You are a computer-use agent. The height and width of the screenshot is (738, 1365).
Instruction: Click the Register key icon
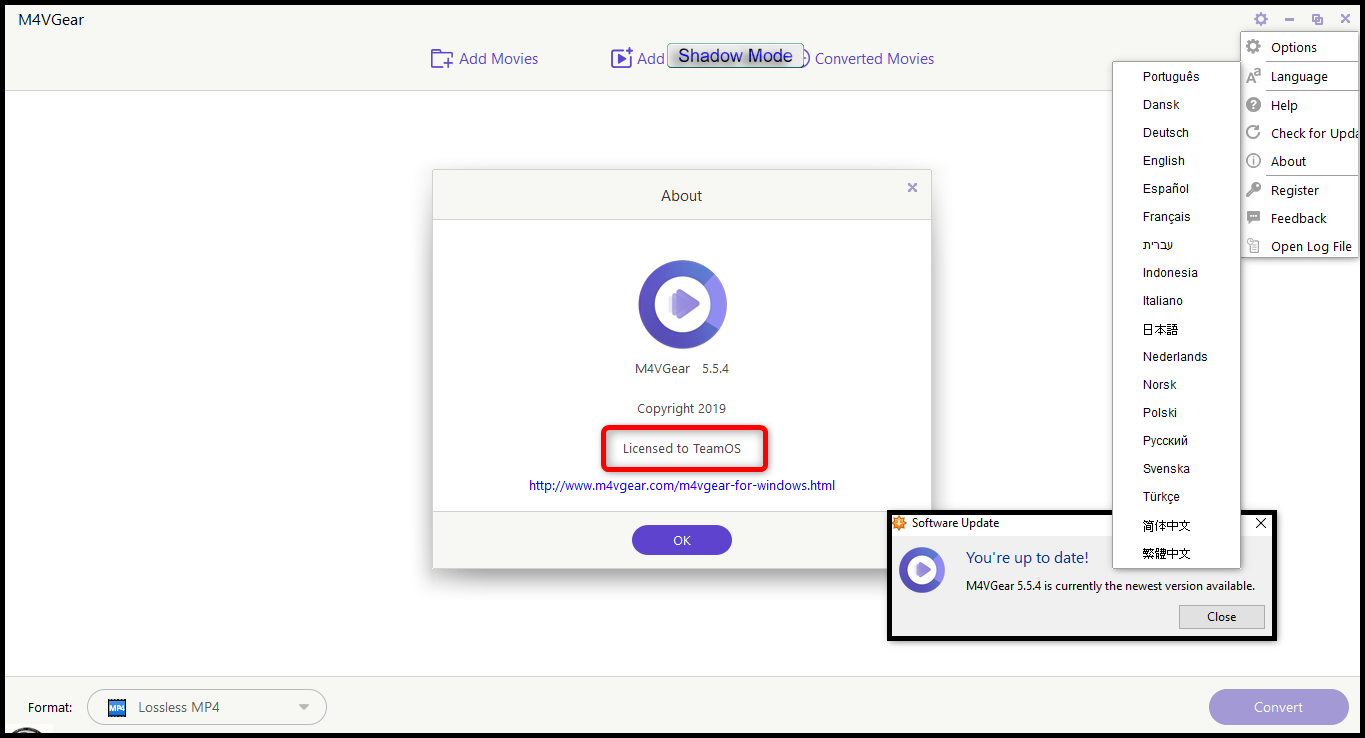[x=1253, y=190]
